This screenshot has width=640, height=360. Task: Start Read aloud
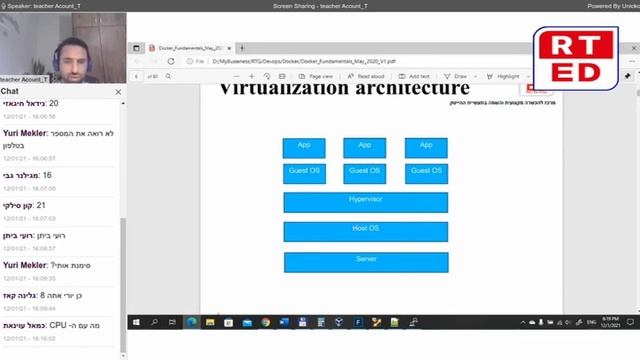point(366,76)
